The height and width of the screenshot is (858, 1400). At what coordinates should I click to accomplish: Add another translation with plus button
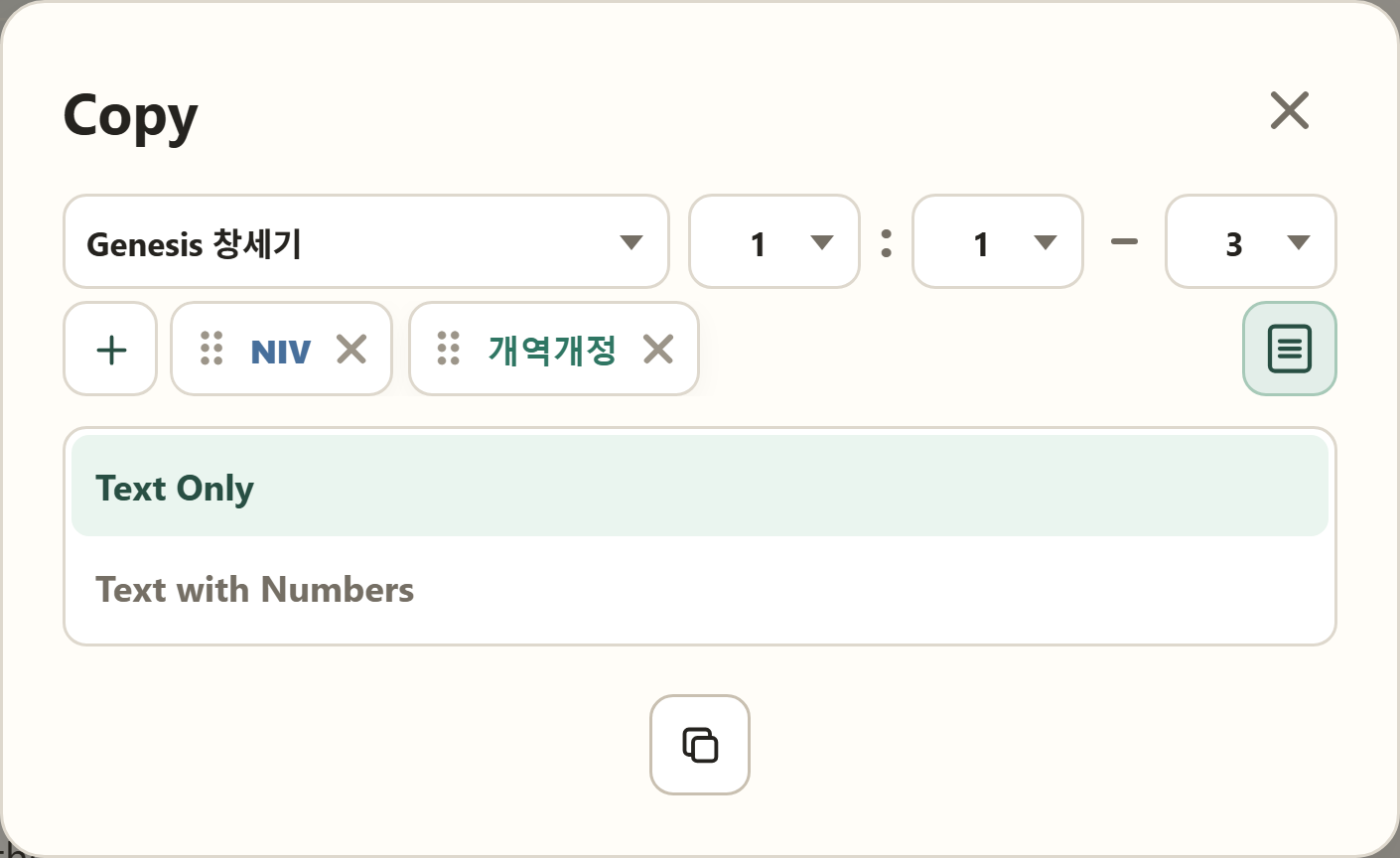(110, 349)
